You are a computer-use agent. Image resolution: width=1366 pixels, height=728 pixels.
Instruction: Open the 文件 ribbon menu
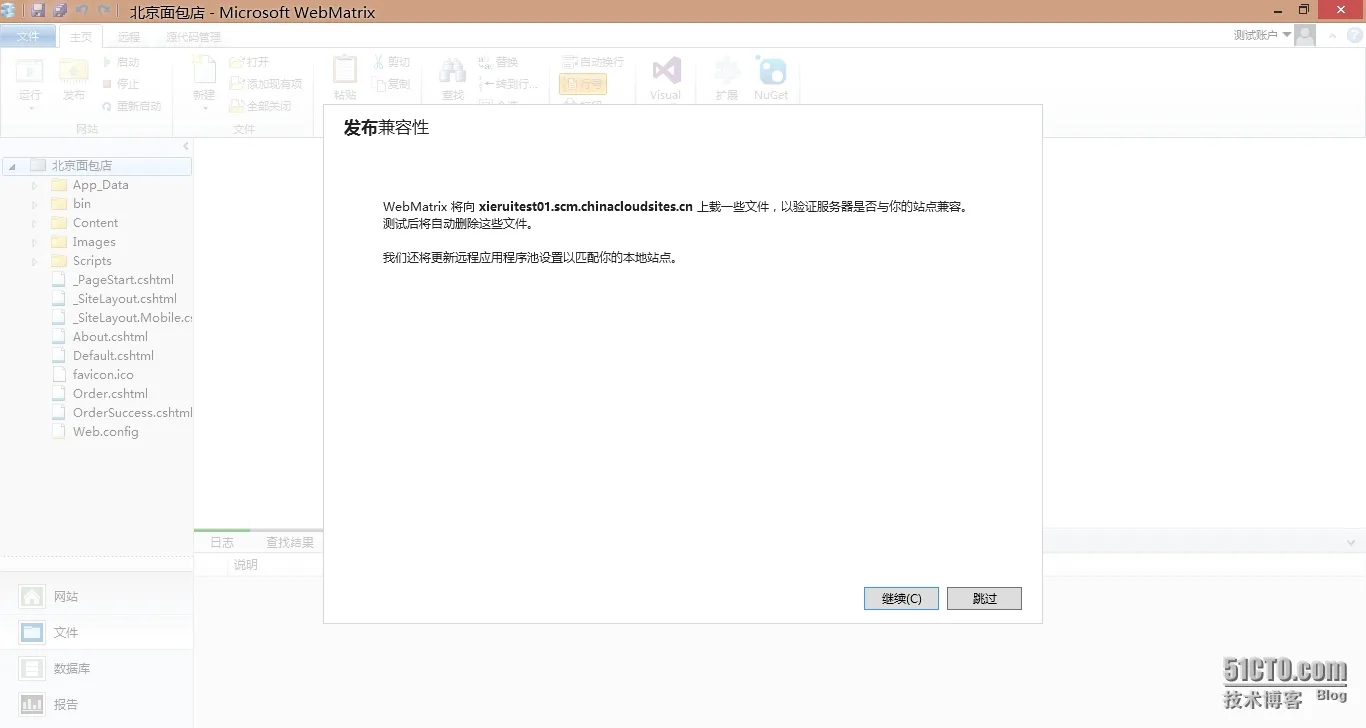coord(28,37)
